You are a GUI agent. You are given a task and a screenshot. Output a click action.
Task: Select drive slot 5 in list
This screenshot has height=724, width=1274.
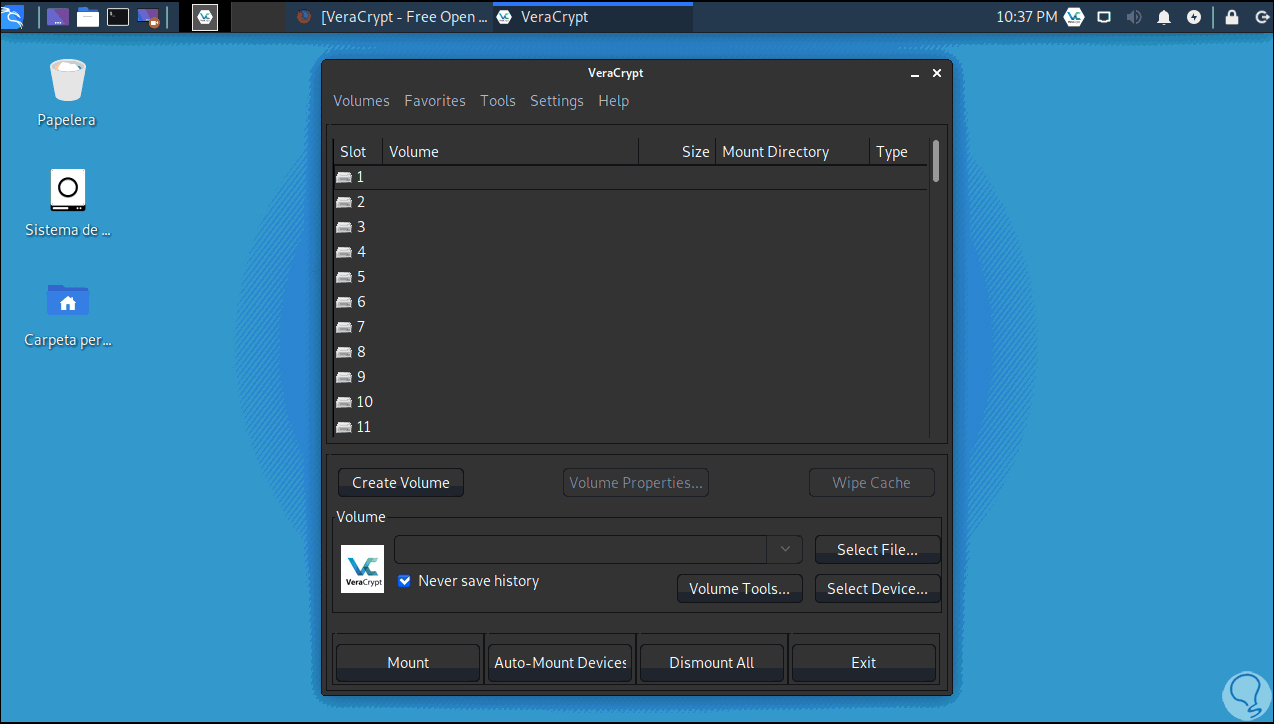(631, 277)
